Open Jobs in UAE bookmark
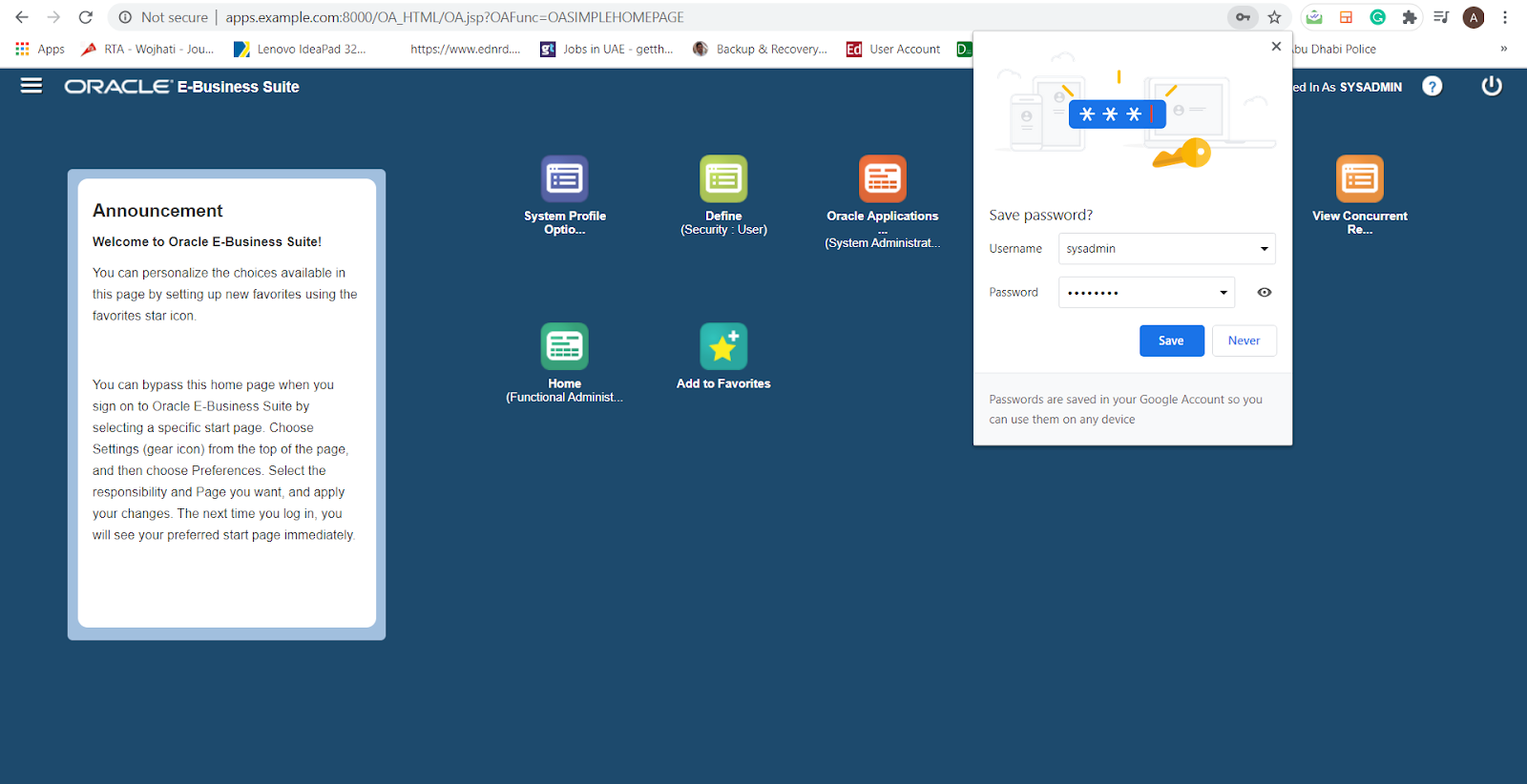This screenshot has height=784, width=1527. pyautogui.click(x=607, y=49)
